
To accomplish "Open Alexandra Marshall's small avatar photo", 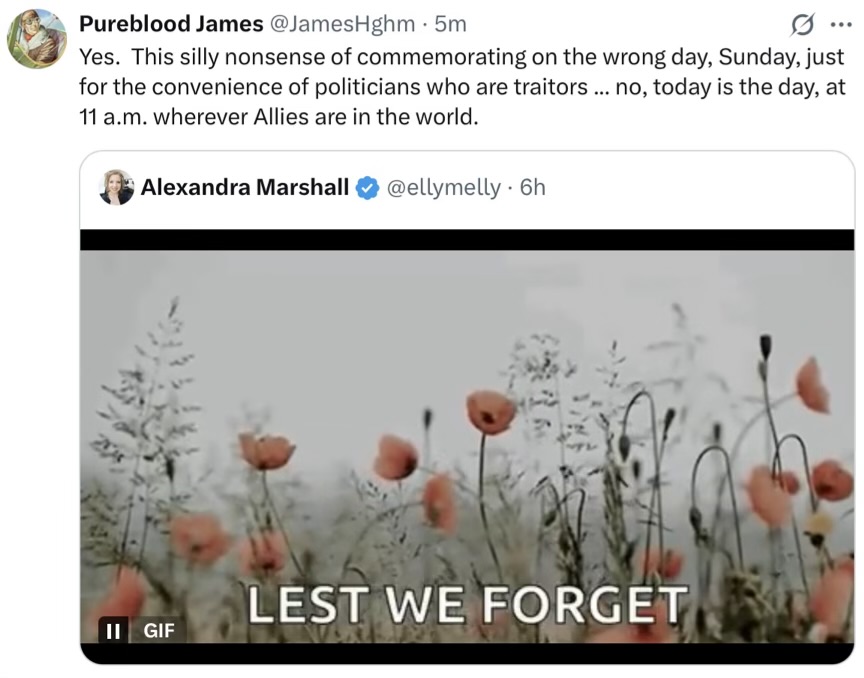I will [116, 187].
